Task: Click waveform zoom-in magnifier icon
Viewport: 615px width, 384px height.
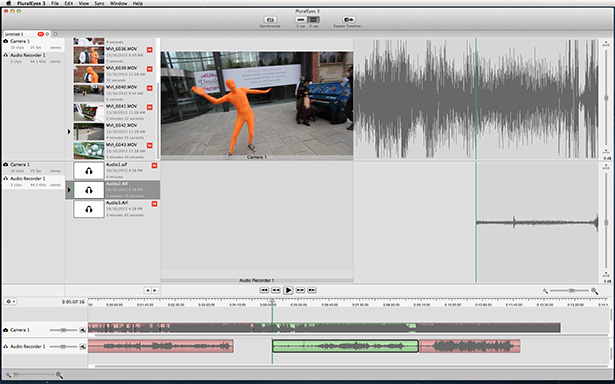Action: [595, 291]
